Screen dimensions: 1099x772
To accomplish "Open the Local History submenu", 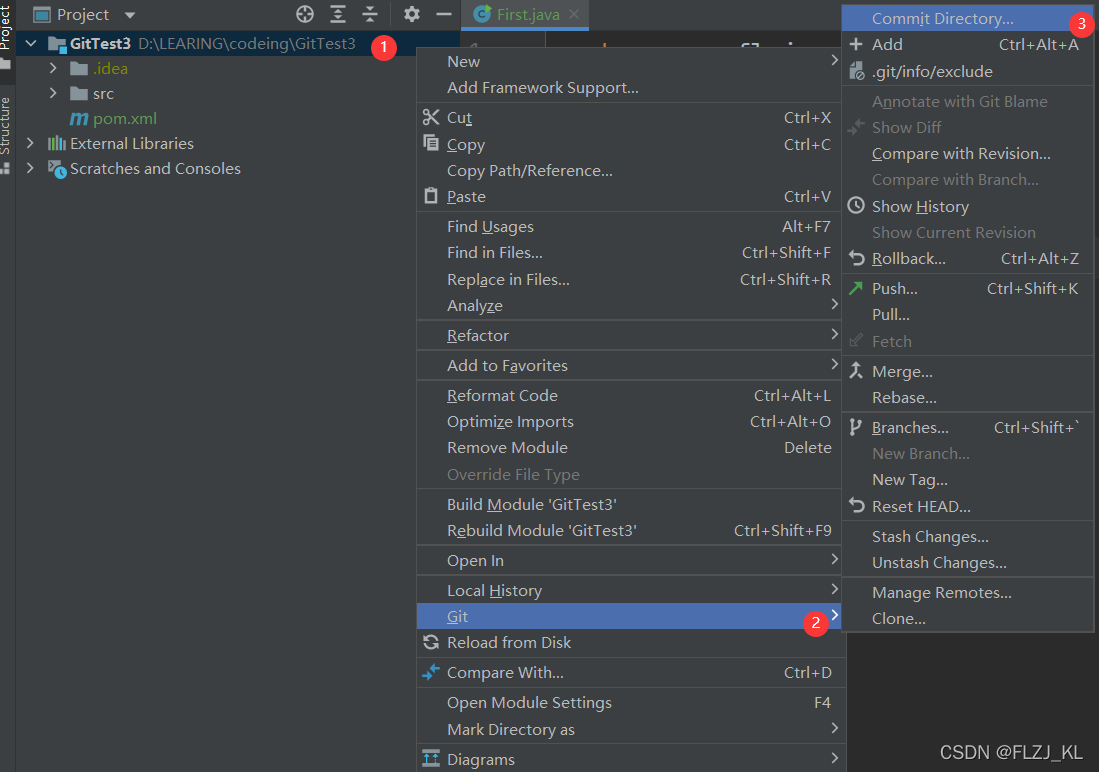I will click(x=629, y=590).
